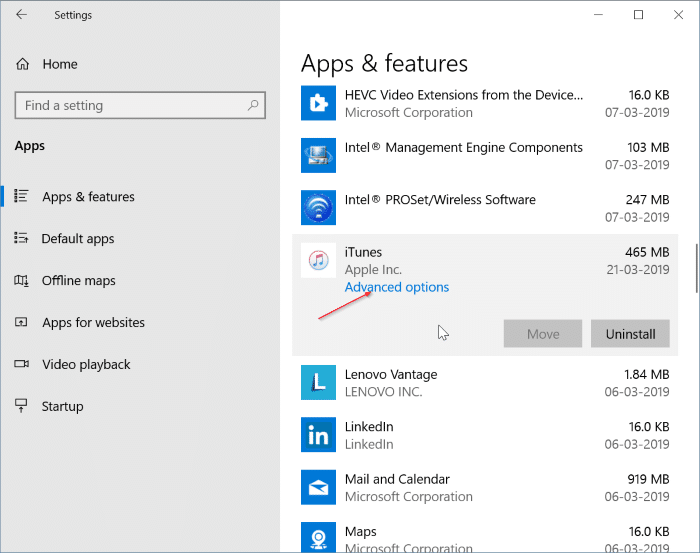Image resolution: width=700 pixels, height=553 pixels.
Task: Click the iTunes app name
Action: (363, 252)
